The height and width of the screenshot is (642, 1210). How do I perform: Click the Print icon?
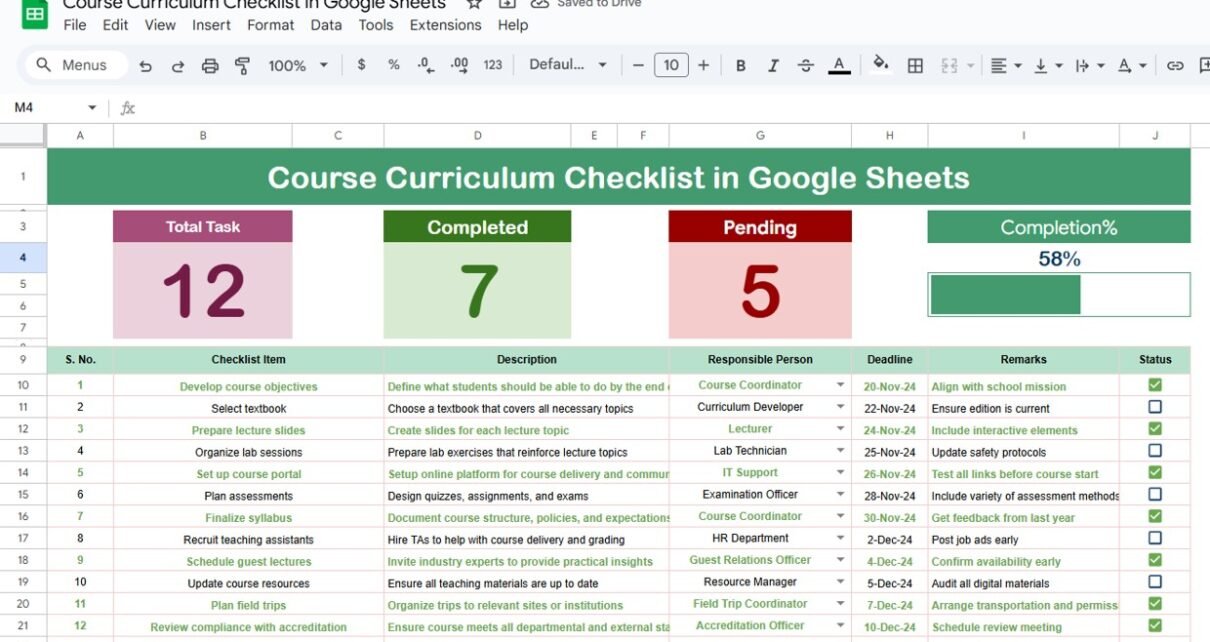pyautogui.click(x=210, y=66)
